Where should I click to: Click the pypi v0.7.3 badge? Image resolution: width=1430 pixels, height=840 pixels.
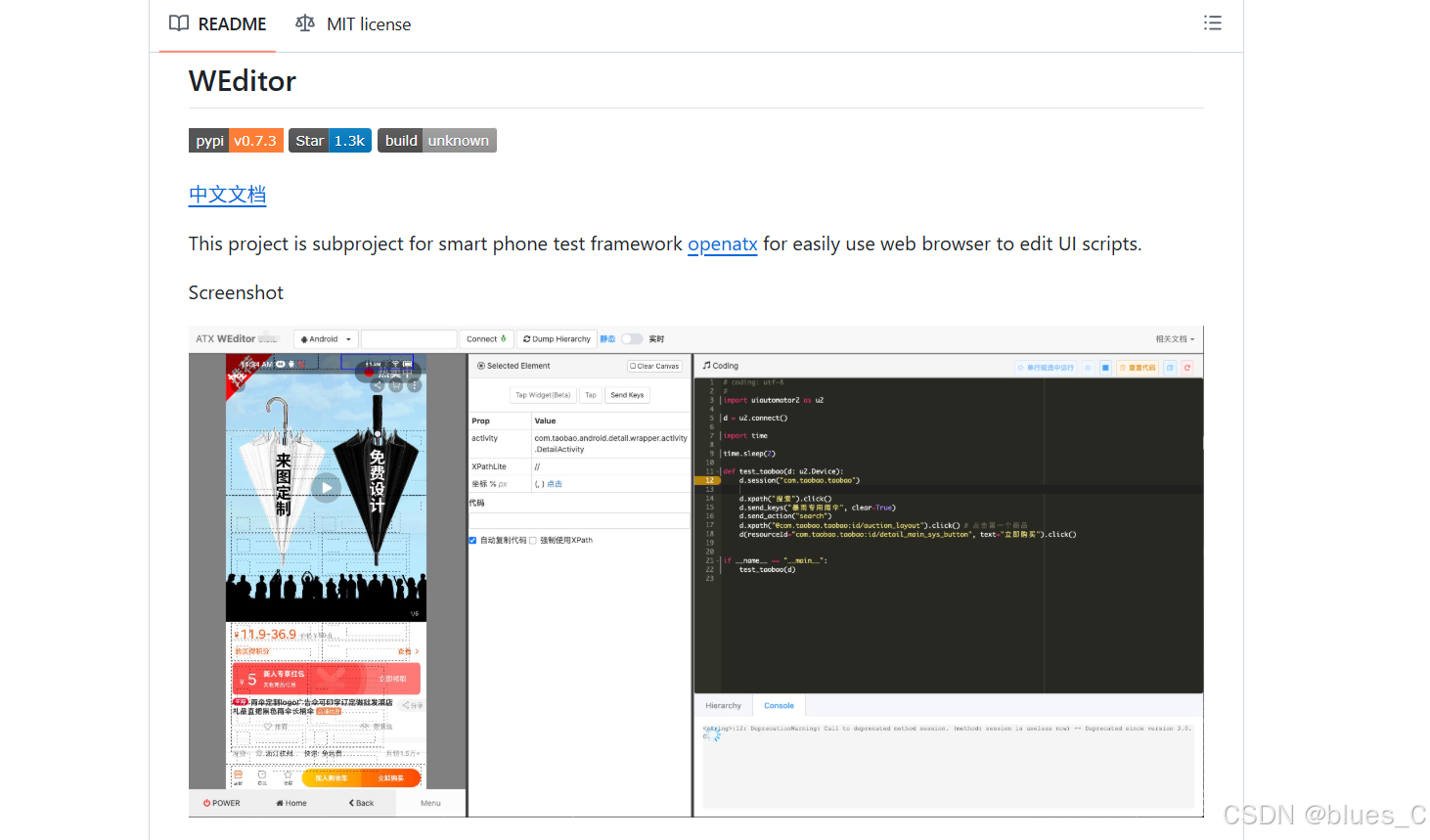point(236,141)
